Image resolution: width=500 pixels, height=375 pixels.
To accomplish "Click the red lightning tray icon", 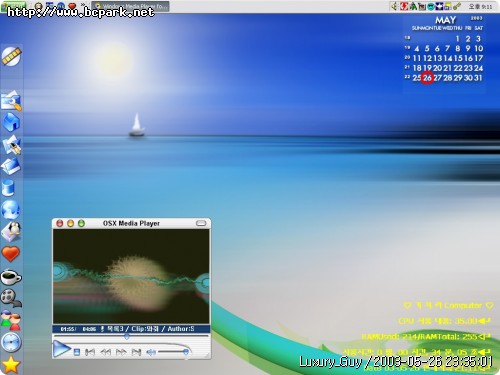I will pyautogui.click(x=404, y=6).
